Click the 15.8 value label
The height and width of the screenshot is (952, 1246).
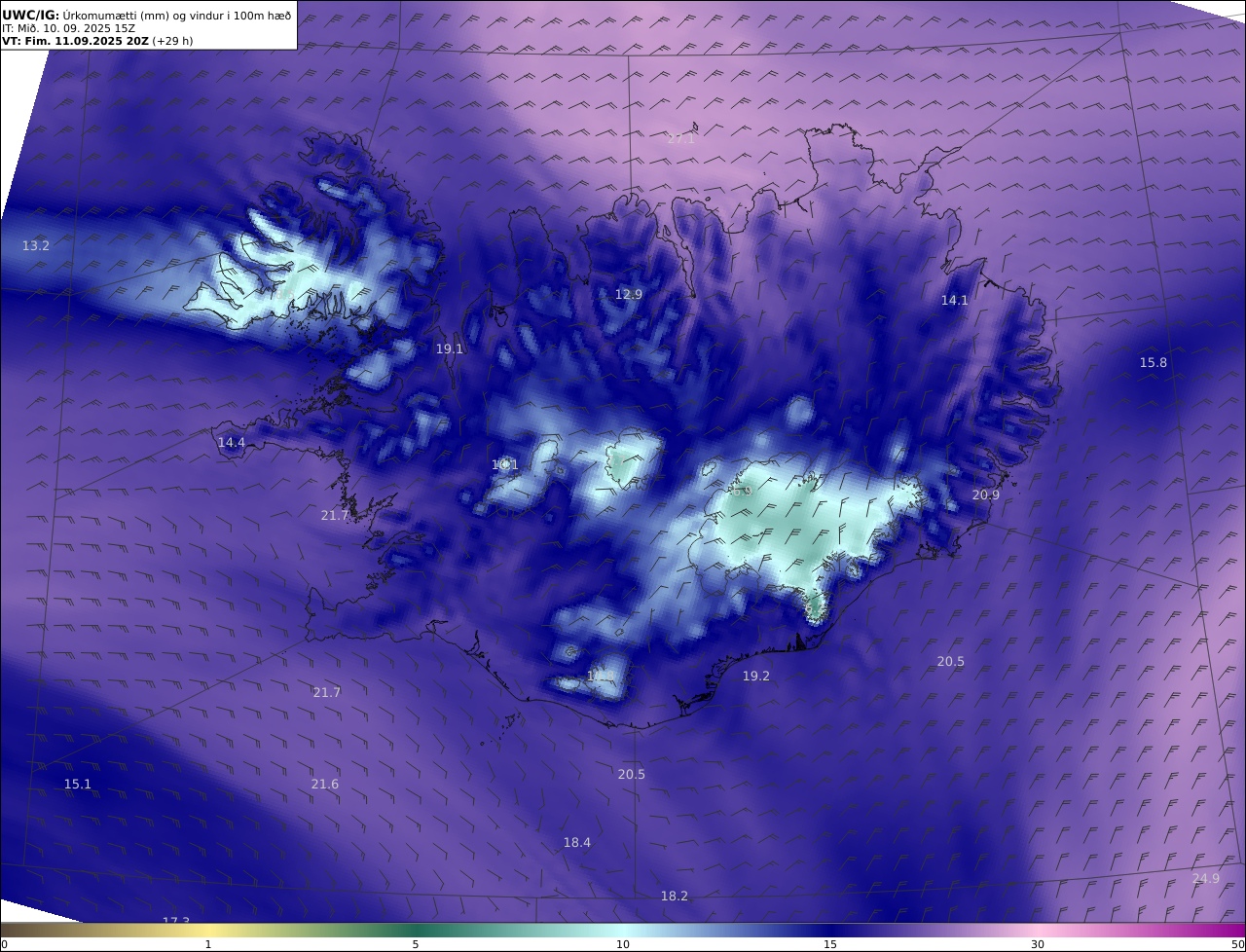[x=1154, y=363]
